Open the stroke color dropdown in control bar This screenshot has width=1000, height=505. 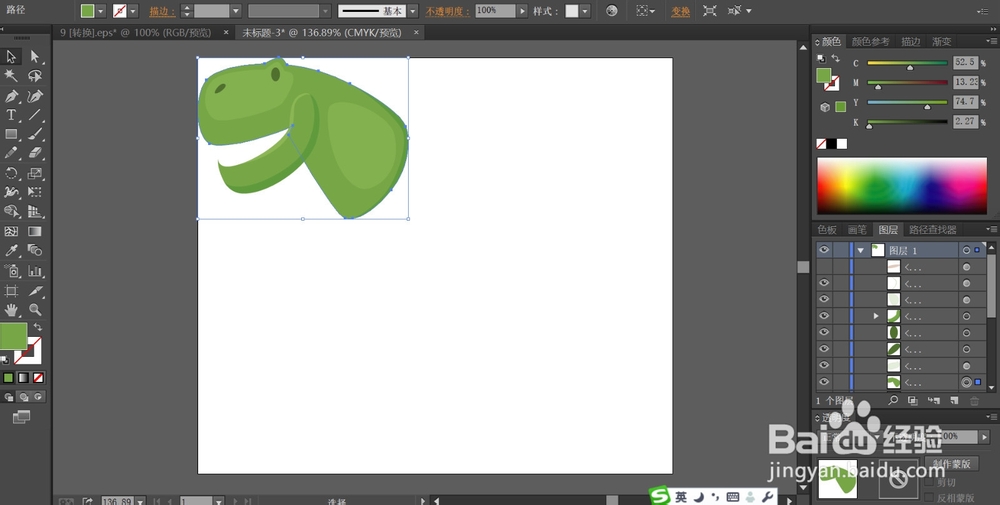coord(133,11)
